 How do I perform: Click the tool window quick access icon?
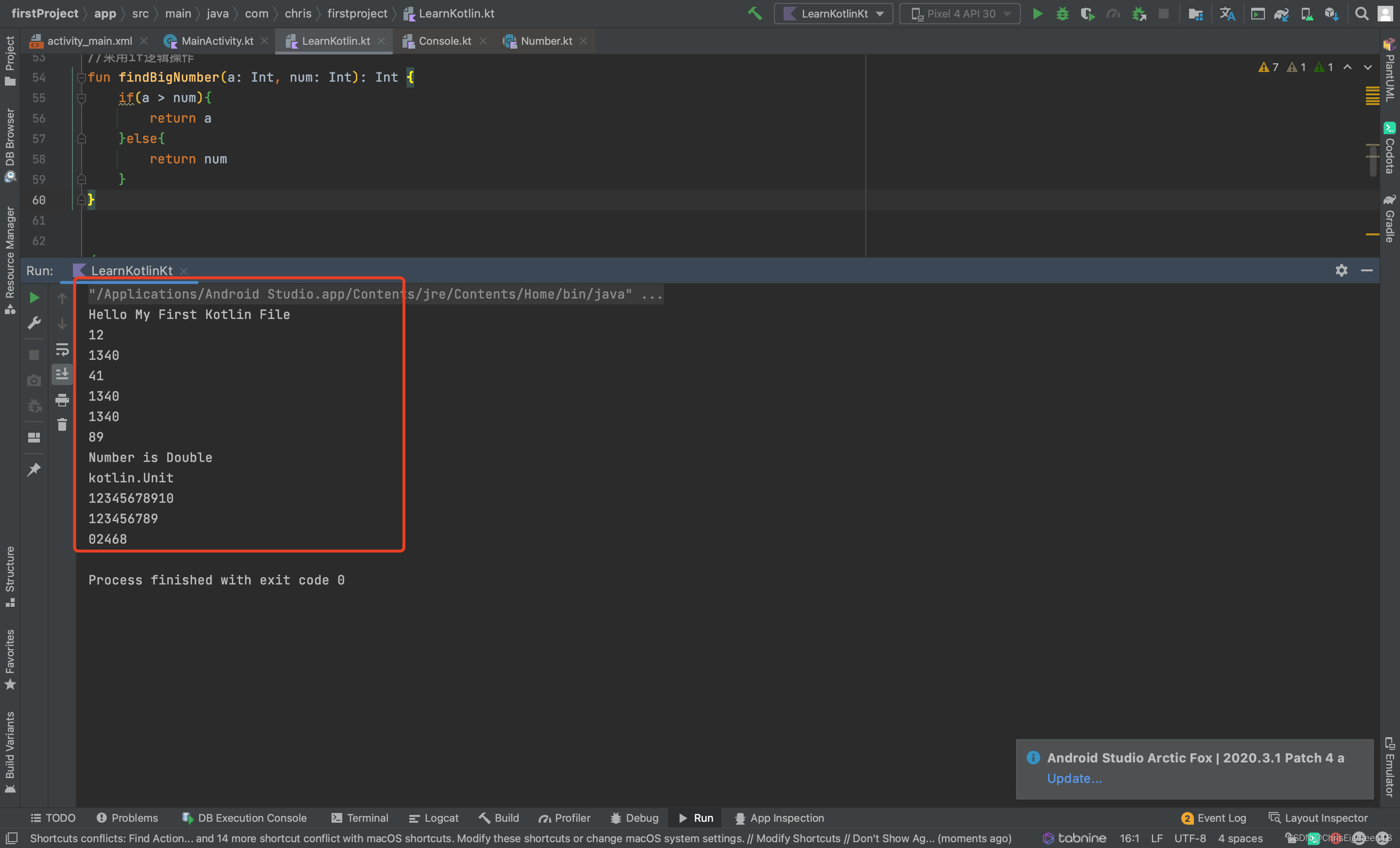[12, 838]
